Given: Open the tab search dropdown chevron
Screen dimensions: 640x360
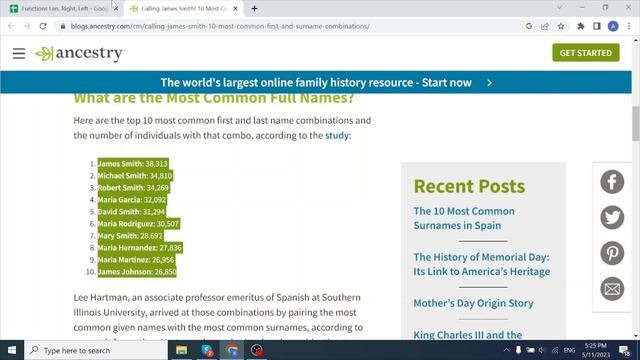Looking at the screenshot, I should click(x=560, y=8).
